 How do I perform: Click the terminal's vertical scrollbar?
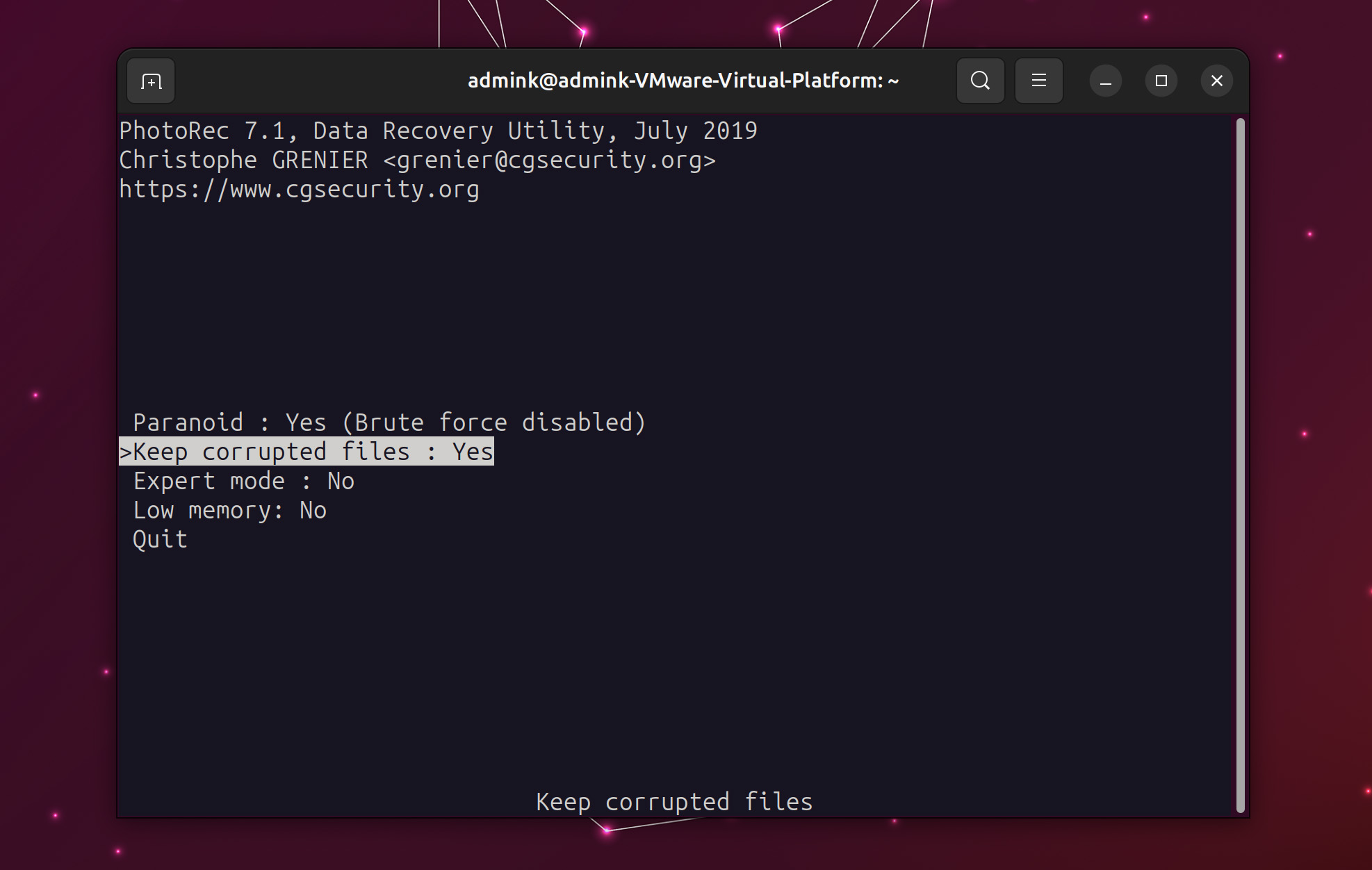click(x=1240, y=464)
